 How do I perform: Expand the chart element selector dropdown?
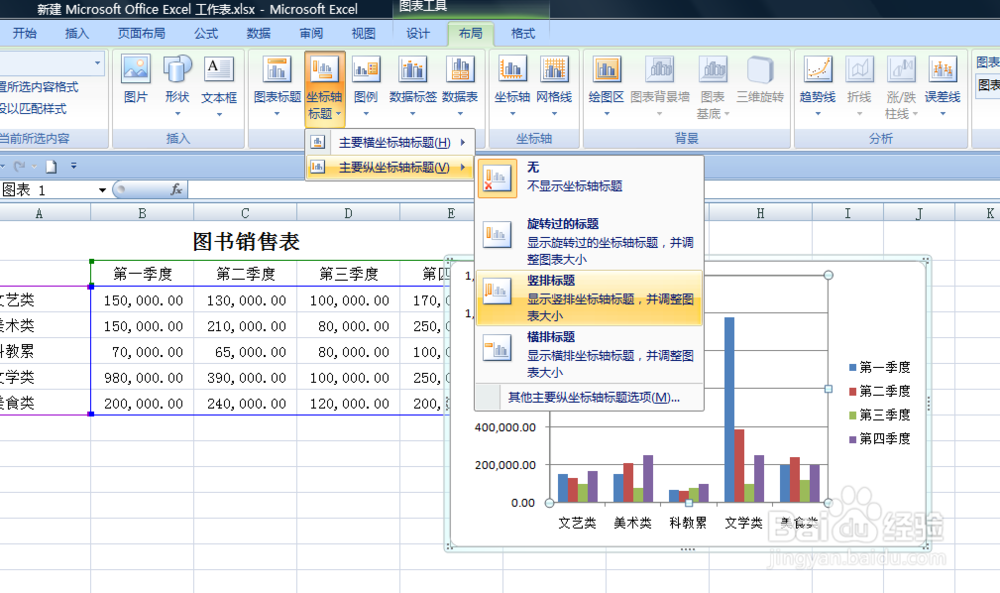(x=98, y=63)
